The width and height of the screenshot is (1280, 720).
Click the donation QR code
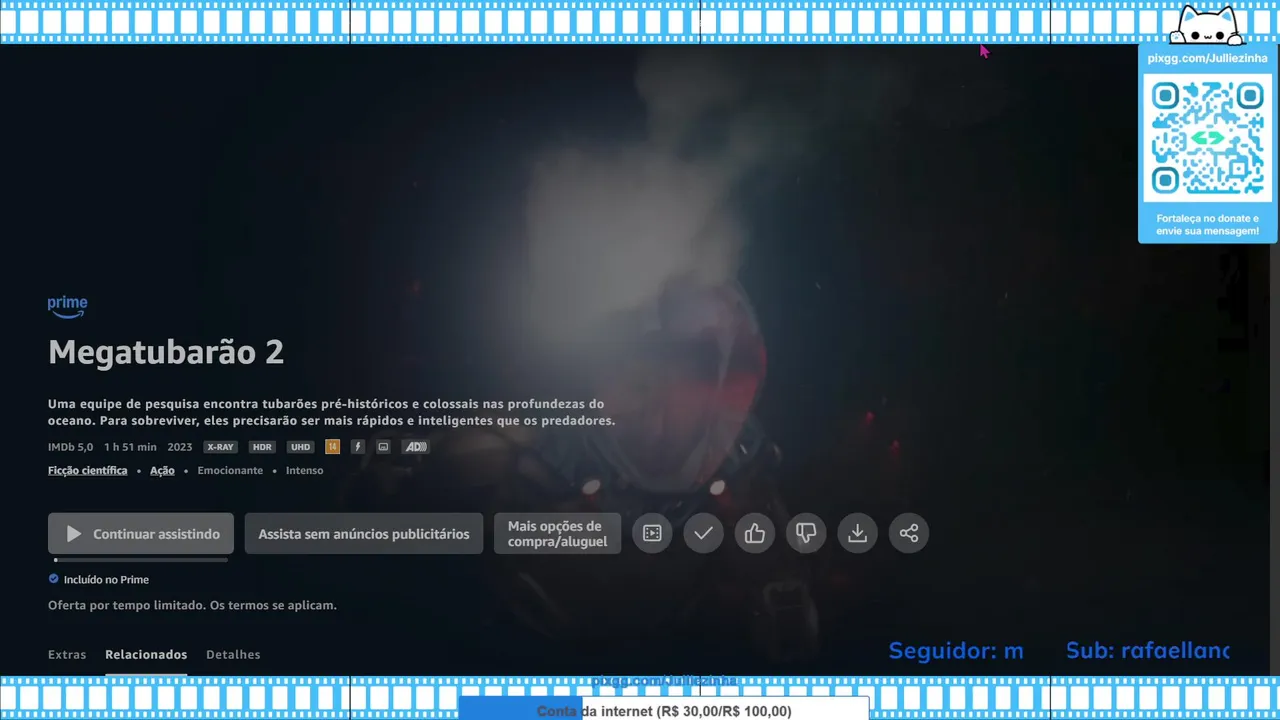point(1207,138)
